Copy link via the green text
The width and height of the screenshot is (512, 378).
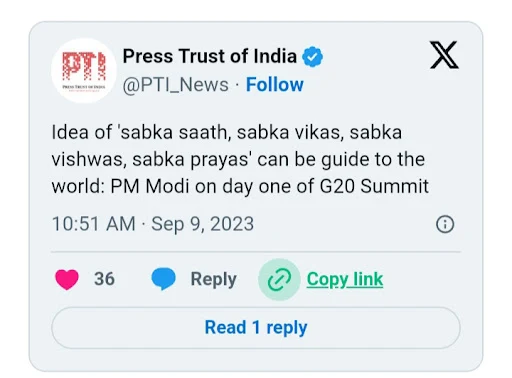[x=345, y=279]
